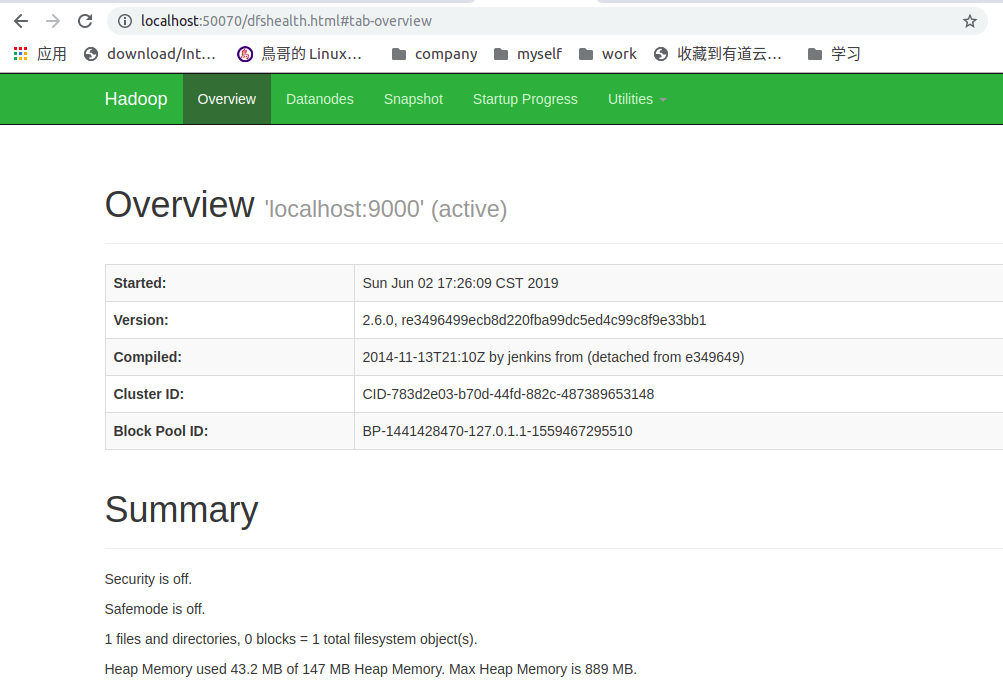Viewport: 1003px width, 690px height.
Task: Click the site information icon in address bar
Action: tap(125, 21)
